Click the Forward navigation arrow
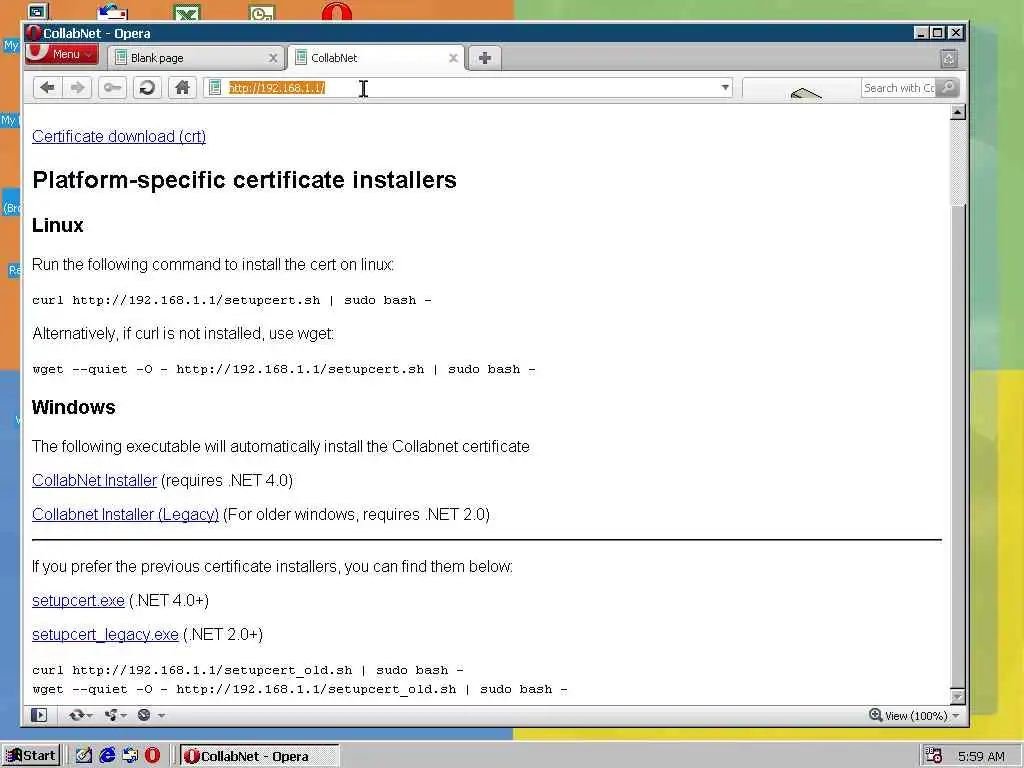 click(77, 88)
